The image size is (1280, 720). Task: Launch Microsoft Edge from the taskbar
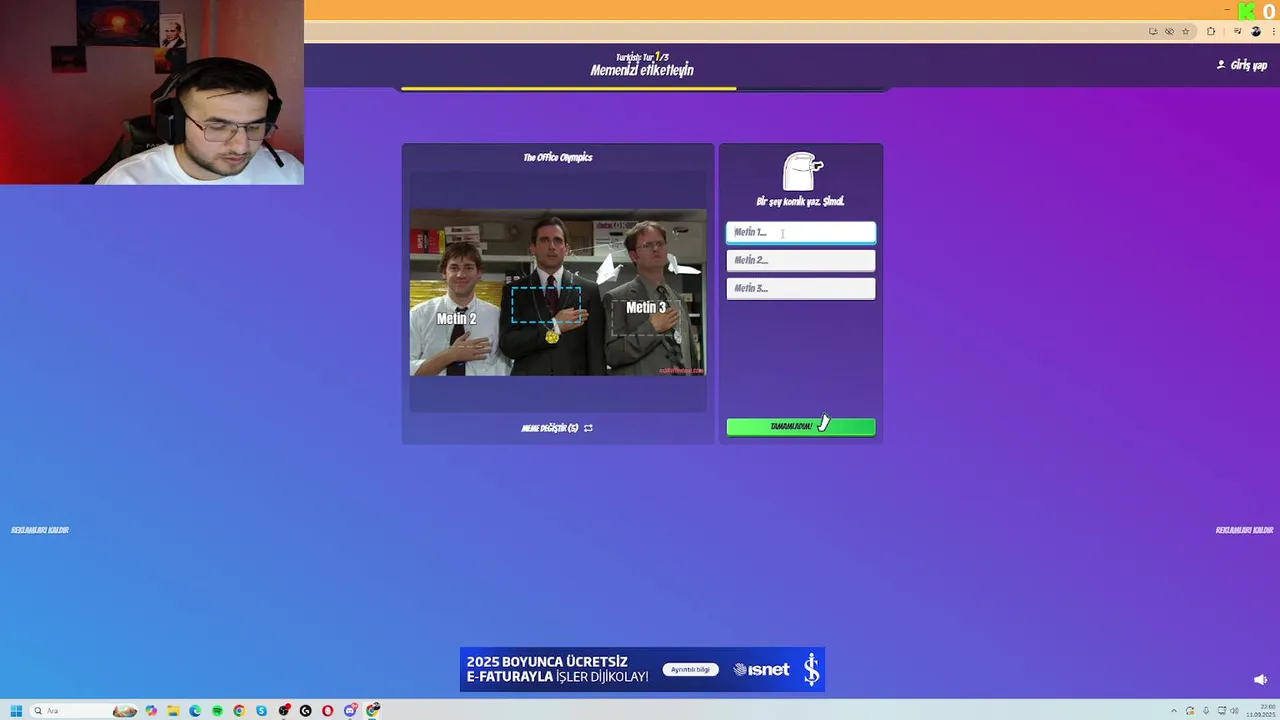[195, 711]
